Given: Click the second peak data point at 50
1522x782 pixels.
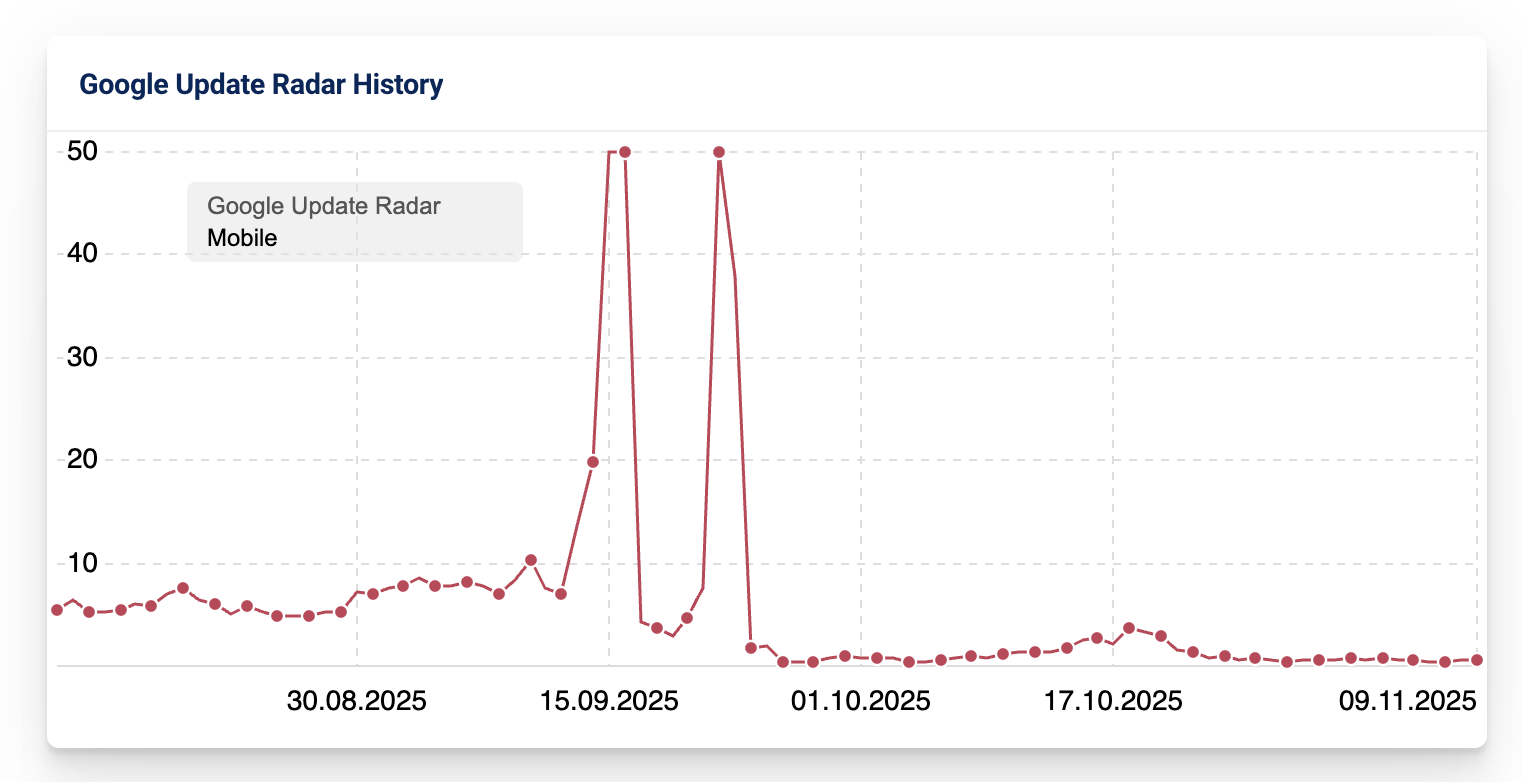Looking at the screenshot, I should (718, 152).
